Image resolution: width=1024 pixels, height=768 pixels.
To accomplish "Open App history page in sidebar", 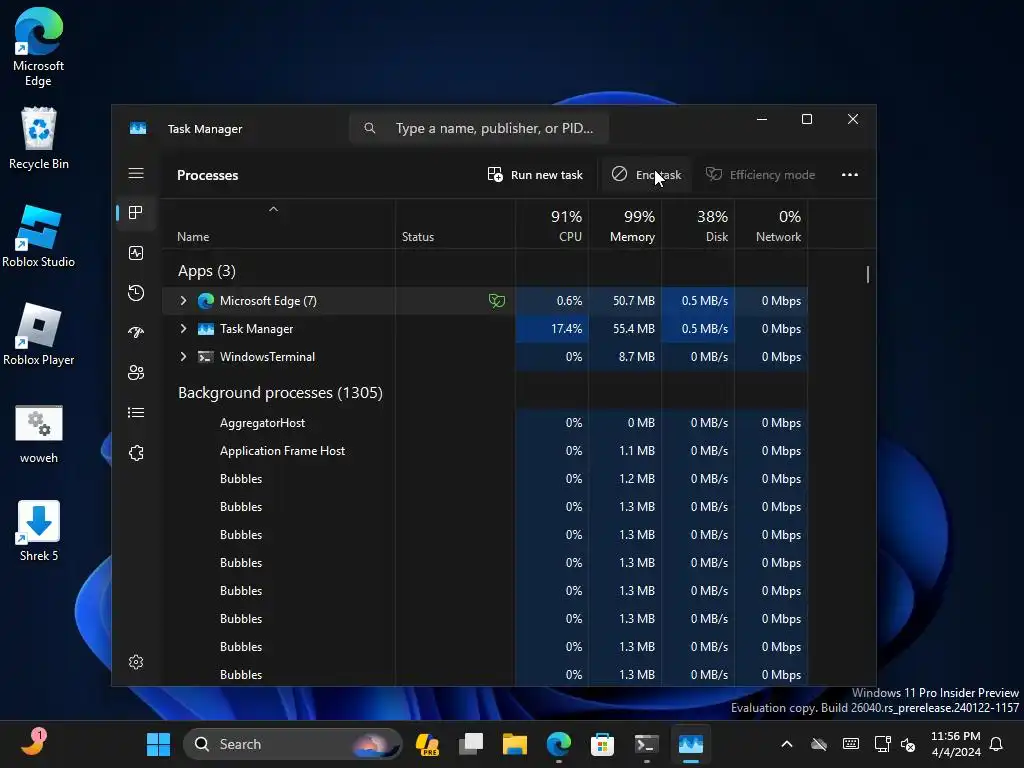I will pos(136,293).
